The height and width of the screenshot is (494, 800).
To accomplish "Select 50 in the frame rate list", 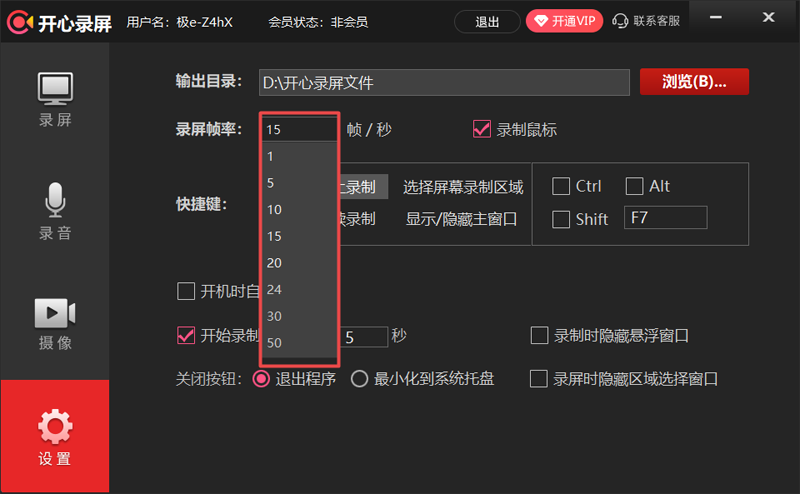I will click(x=299, y=342).
